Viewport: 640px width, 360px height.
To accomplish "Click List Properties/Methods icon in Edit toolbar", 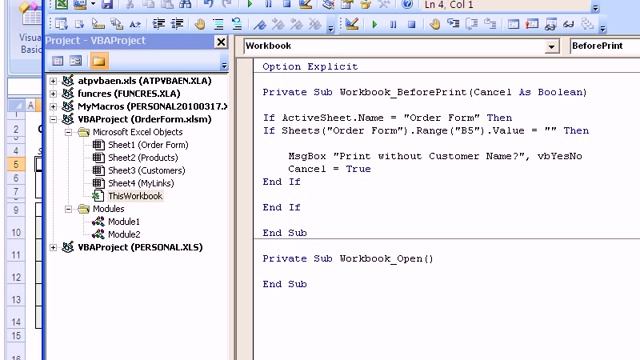I will 61,24.
